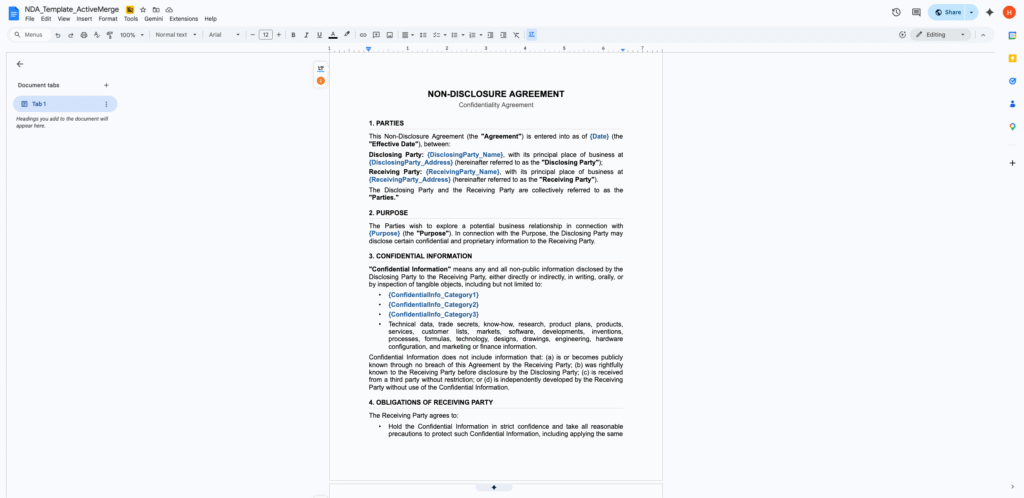Toggle bold formatting
The width and height of the screenshot is (1024, 498).
(x=293, y=35)
